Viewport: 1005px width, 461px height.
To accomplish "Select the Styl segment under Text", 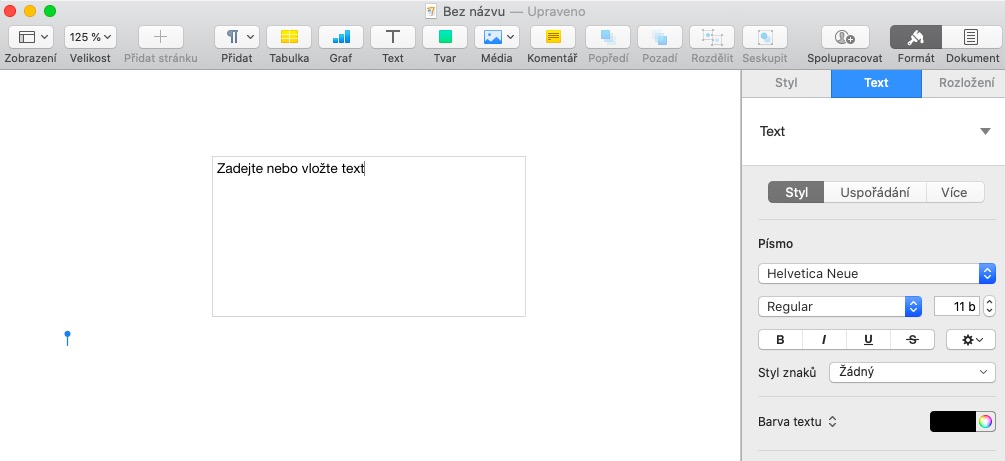I will [x=796, y=192].
